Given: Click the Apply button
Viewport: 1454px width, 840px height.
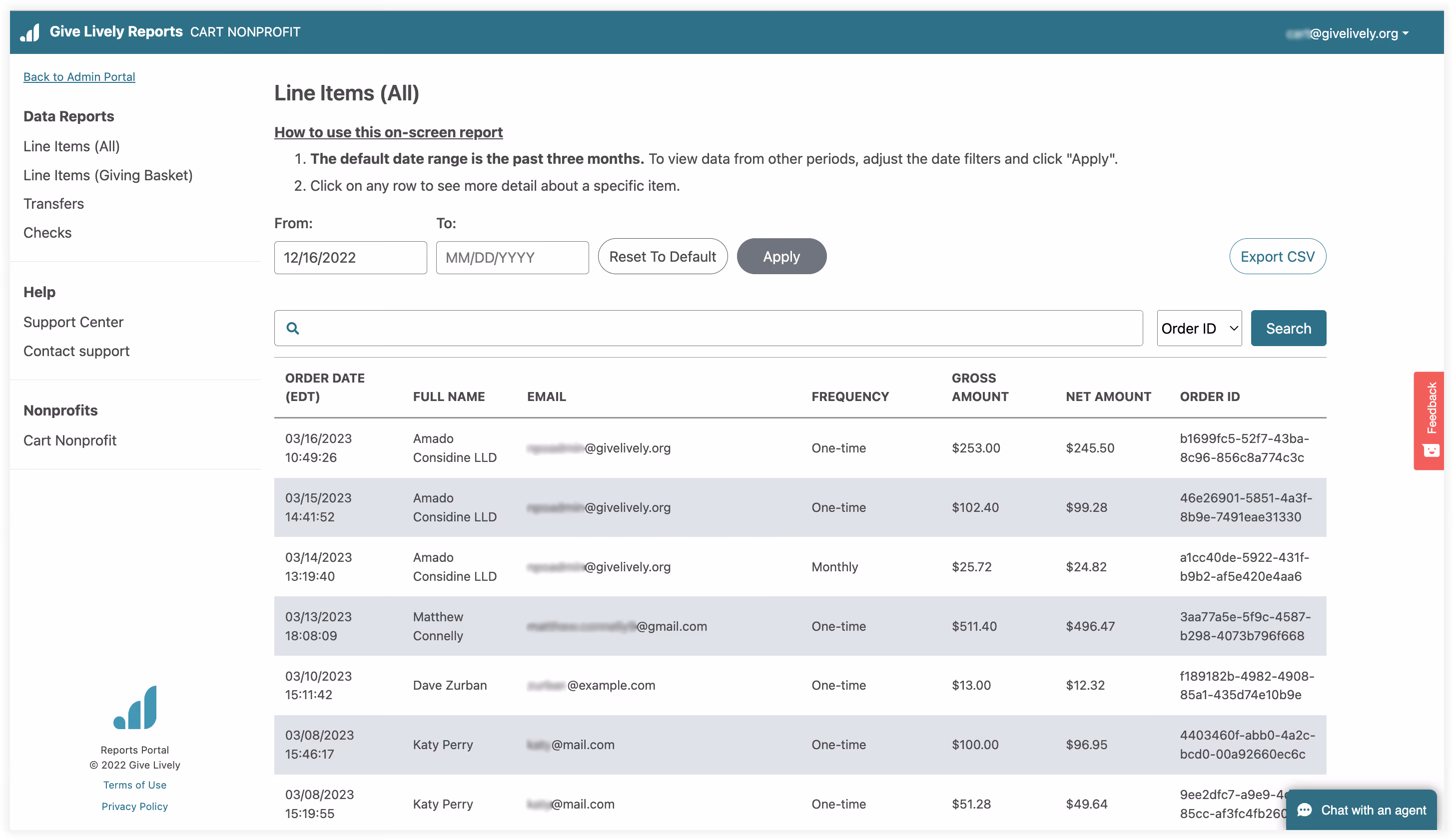Looking at the screenshot, I should point(781,257).
